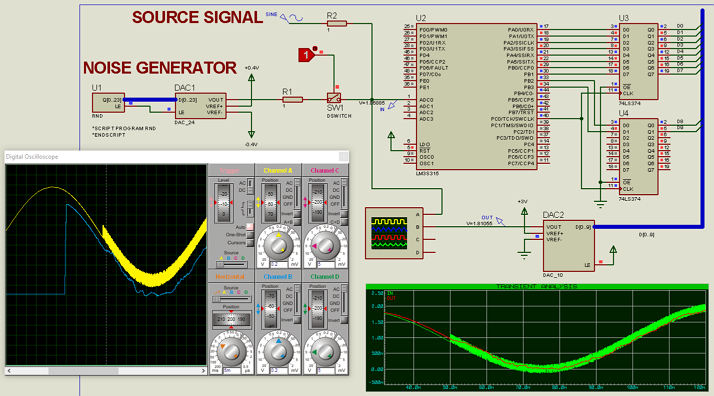Image resolution: width=714 pixels, height=396 pixels.
Task: Click the Horizontal Position wheel
Action: [x=231, y=319]
